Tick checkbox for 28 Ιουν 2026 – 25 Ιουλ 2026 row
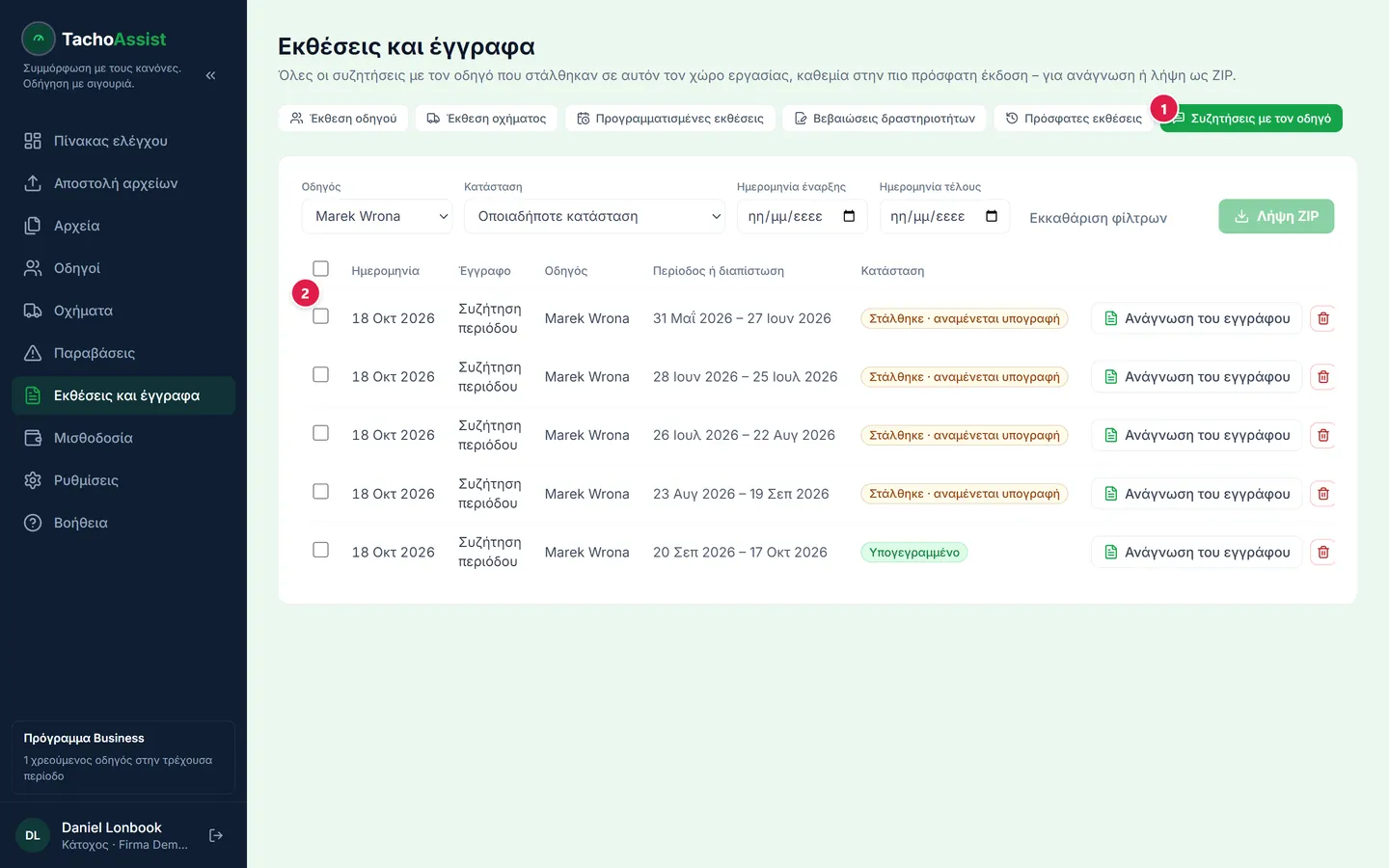This screenshot has width=1389, height=868. coord(321,374)
